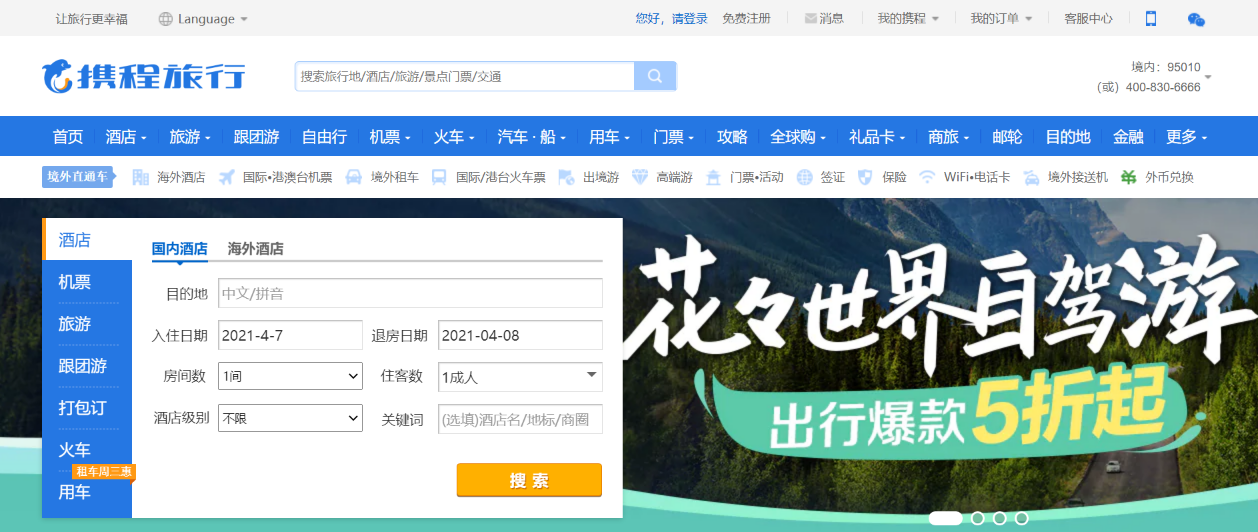Image resolution: width=1258 pixels, height=532 pixels.
Task: Expand the phone number dropdown arrow
Action: (1208, 77)
